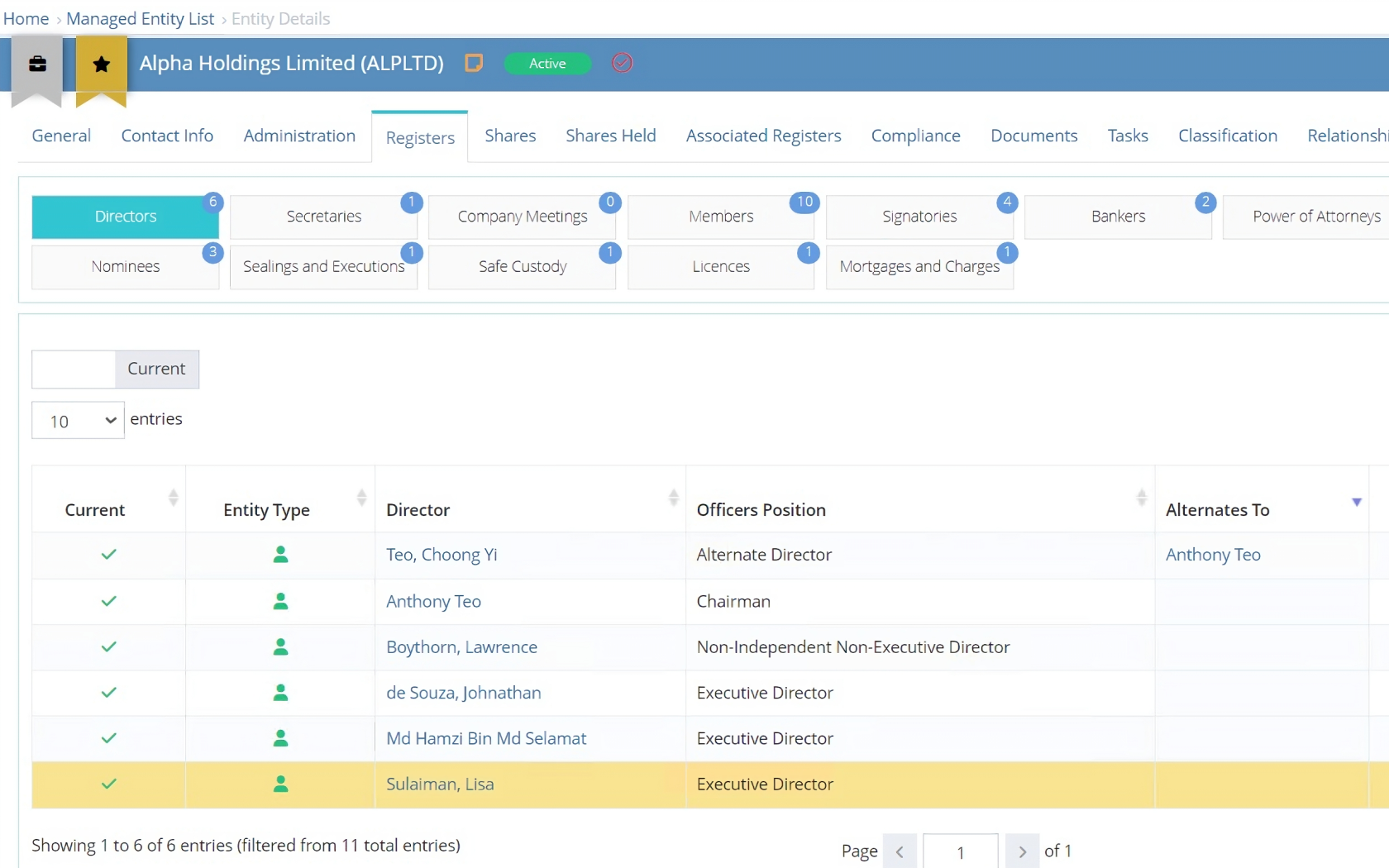Click the page number input field
The image size is (1389, 868).
tap(960, 851)
